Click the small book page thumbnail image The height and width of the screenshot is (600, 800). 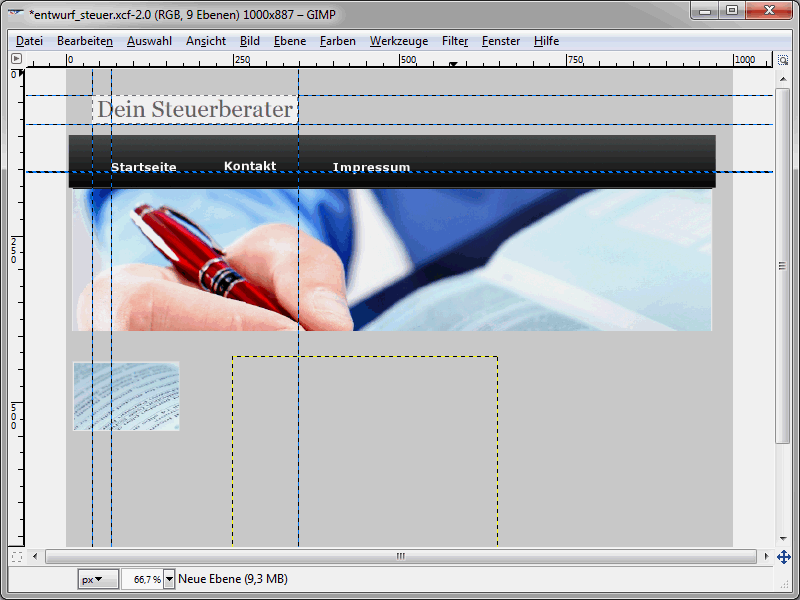point(126,396)
